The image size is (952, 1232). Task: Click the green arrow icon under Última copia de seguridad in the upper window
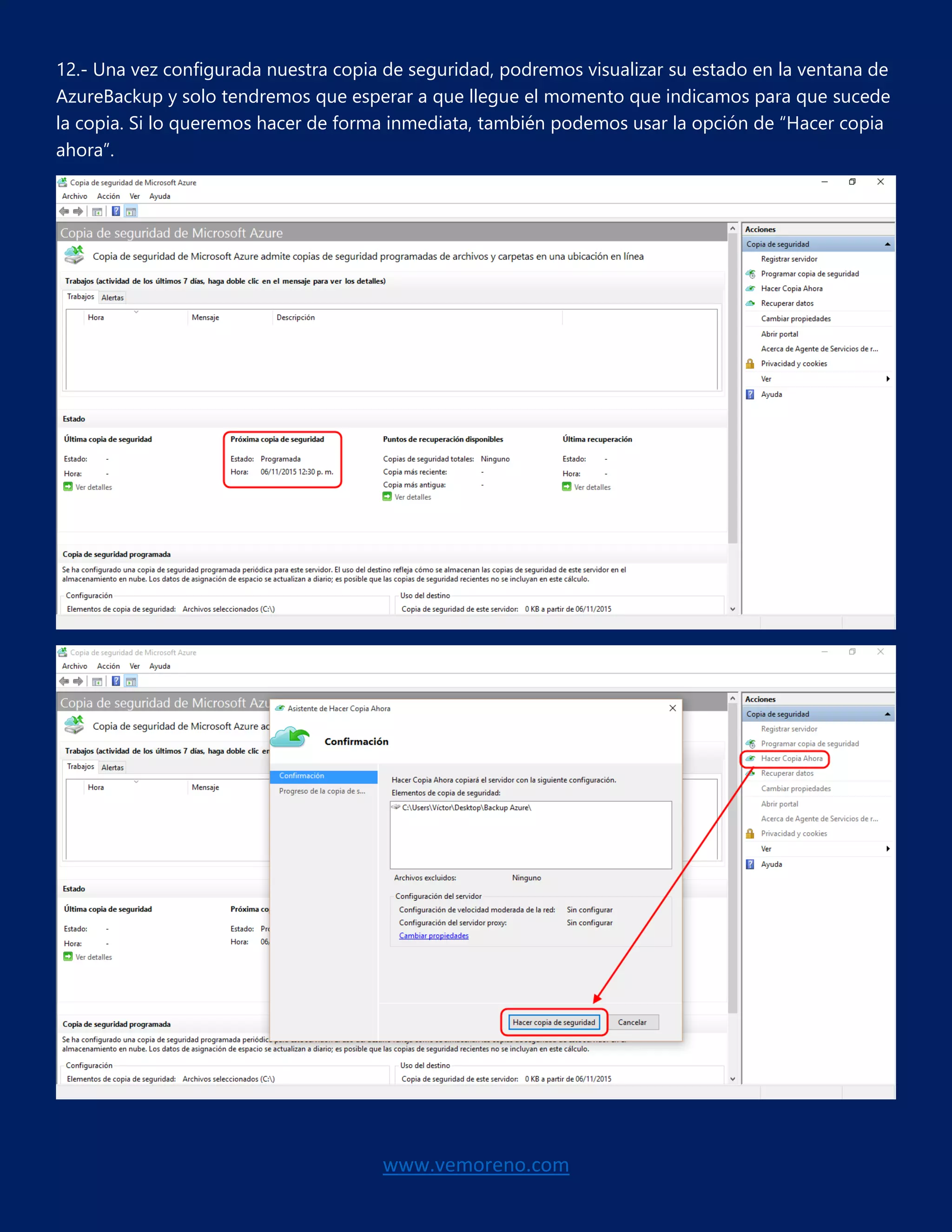68,487
